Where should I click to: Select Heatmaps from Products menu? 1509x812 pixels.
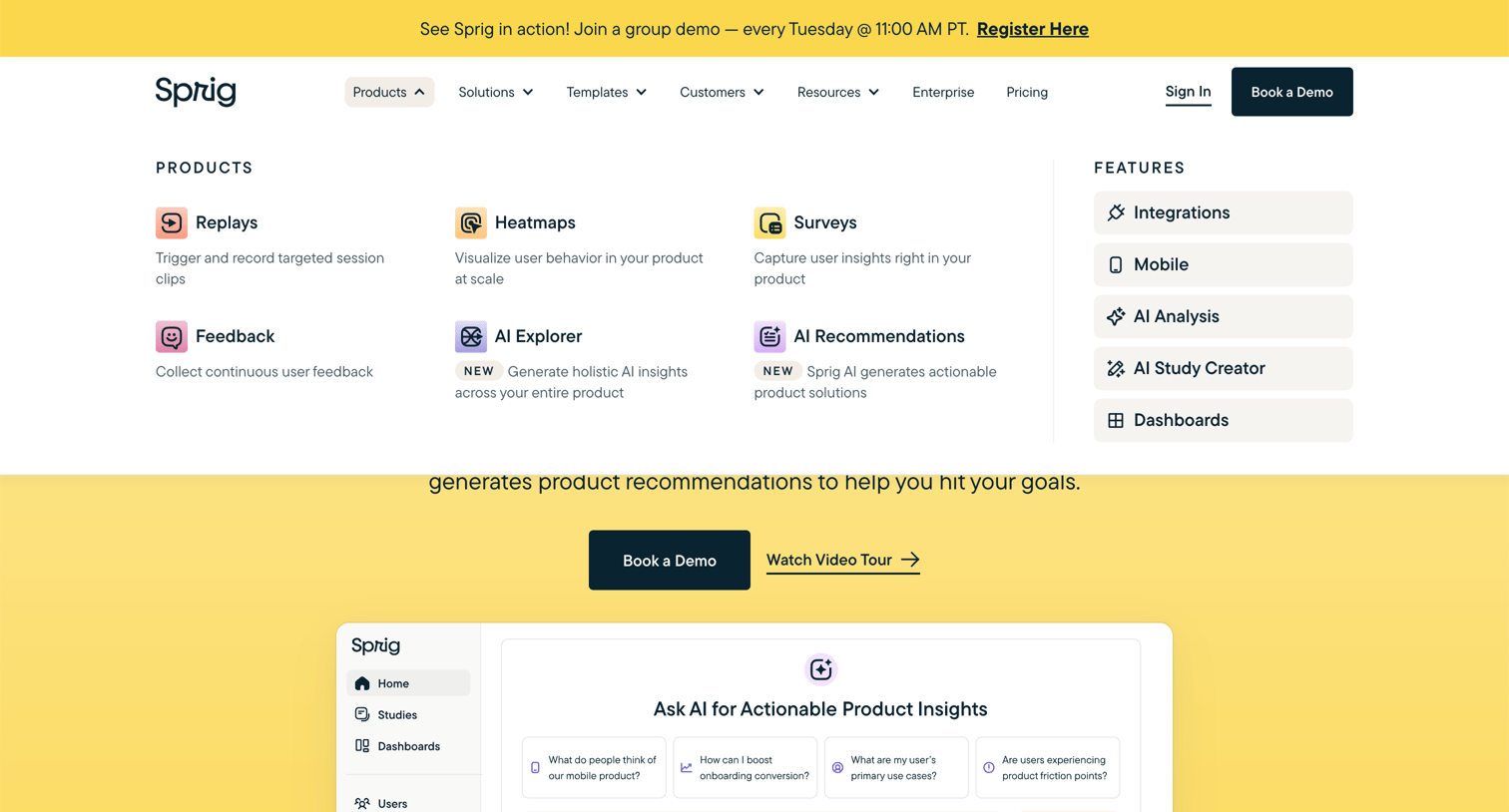[x=535, y=222]
